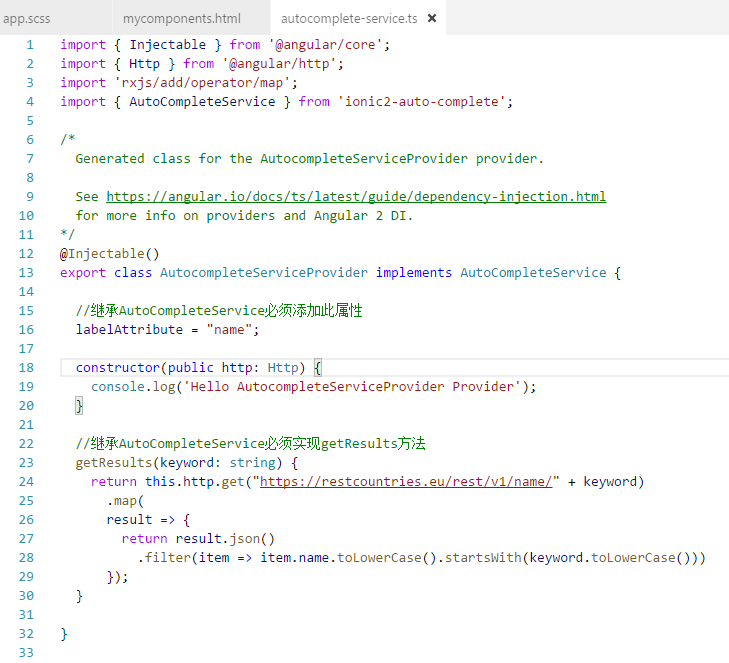Click the constructor keyword
The image size is (729, 663).
tap(118, 368)
